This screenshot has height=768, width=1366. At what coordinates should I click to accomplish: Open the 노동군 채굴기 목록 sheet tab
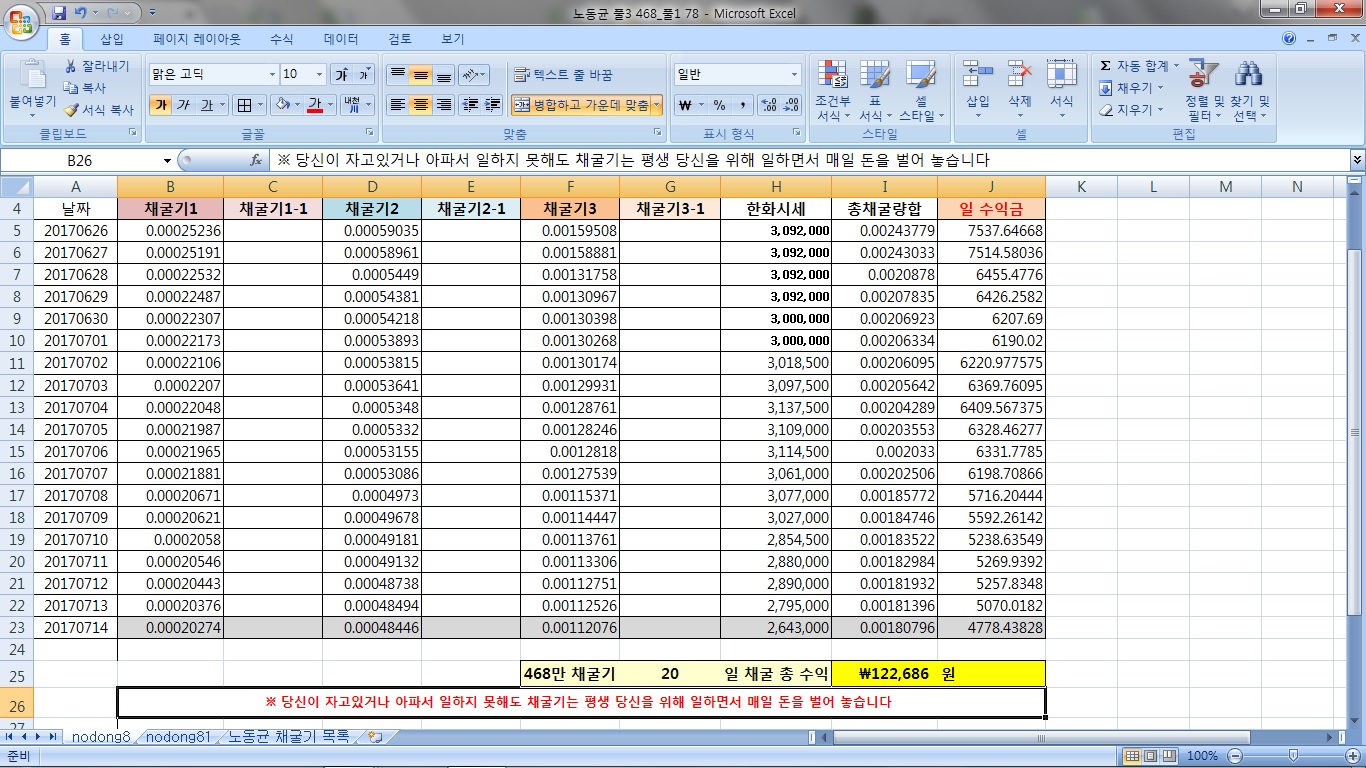pos(288,737)
